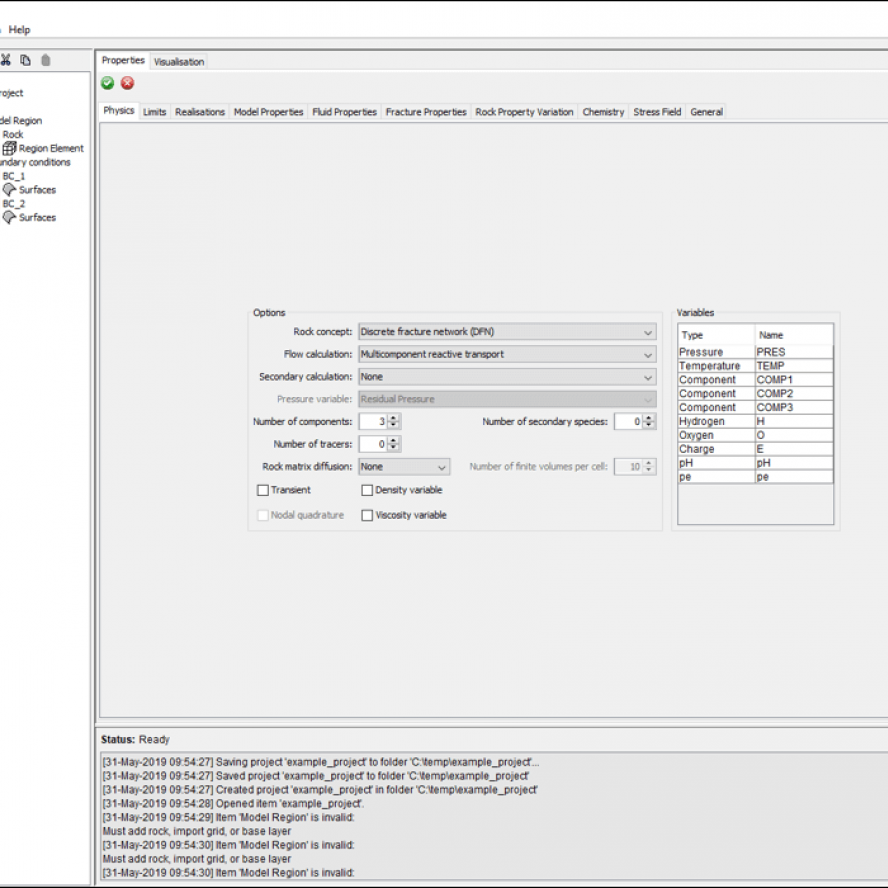Click the Type column header in Variables

click(716, 335)
